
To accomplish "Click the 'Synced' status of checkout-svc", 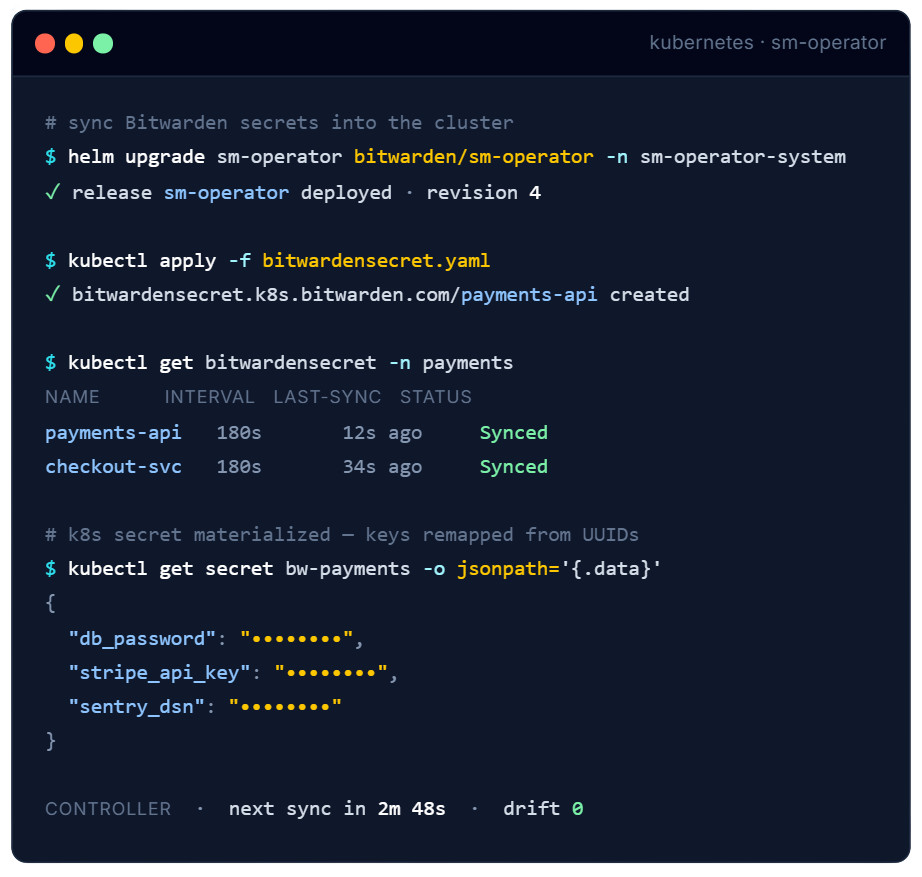I will [x=513, y=468].
